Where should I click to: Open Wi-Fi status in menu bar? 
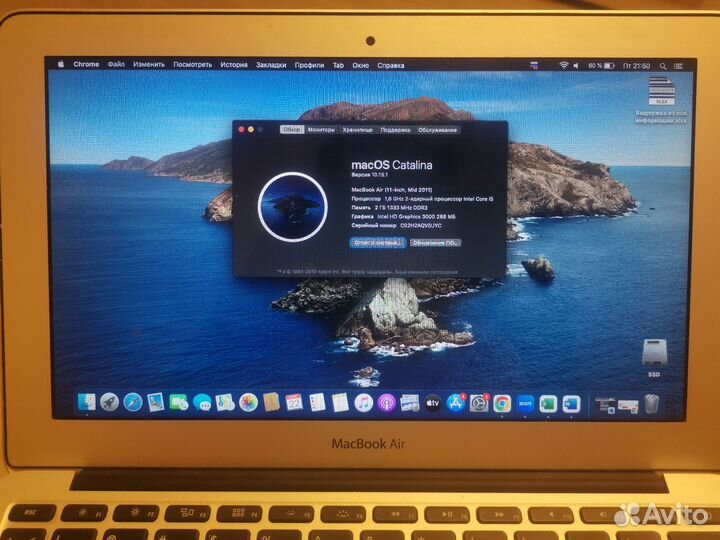click(x=563, y=66)
